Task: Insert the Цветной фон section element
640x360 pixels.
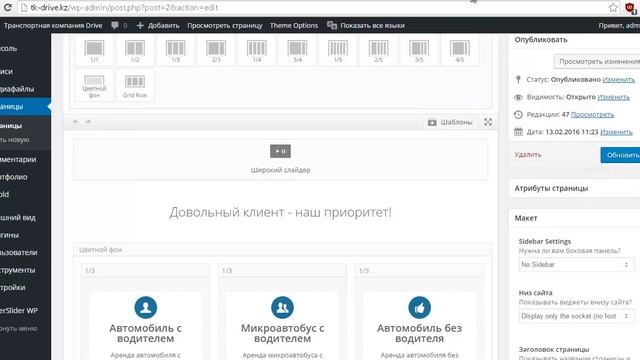Action: [94, 86]
